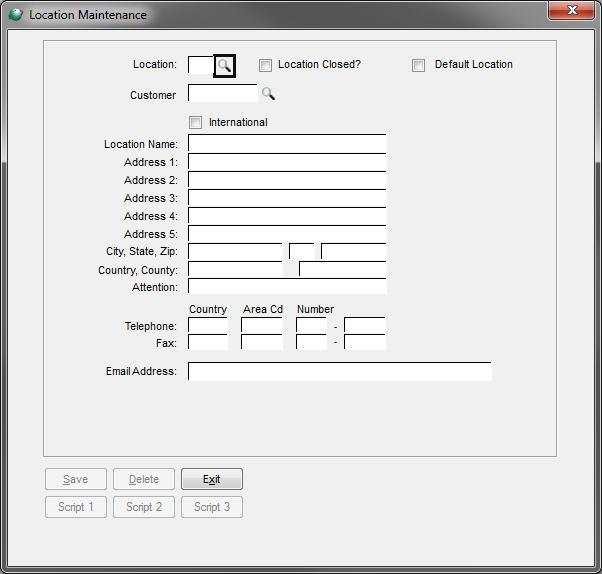Focus the Email Address field
Viewport: 602px width, 574px height.
(x=340, y=371)
